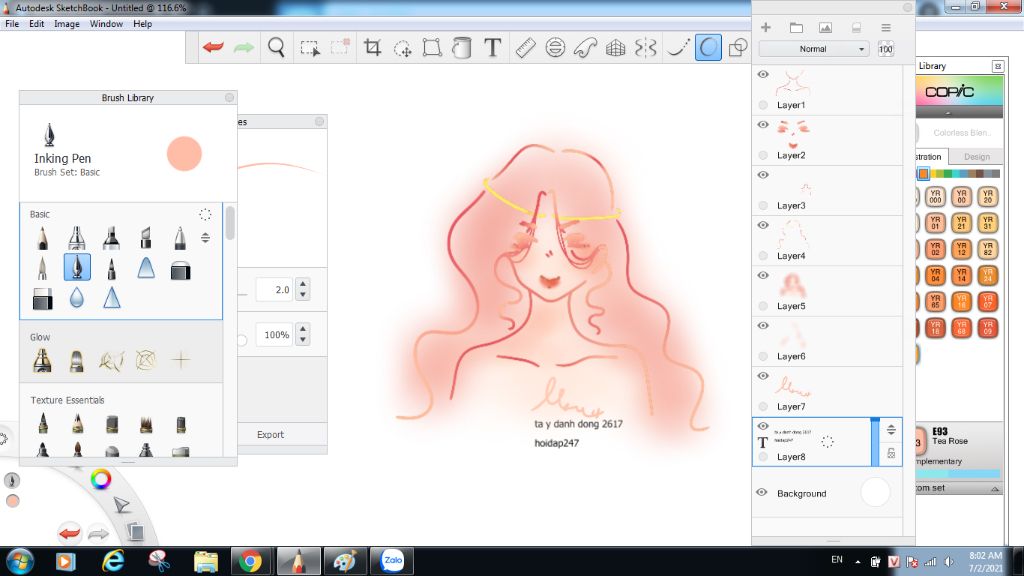Click the Export button
Screen dimensions: 1024x576
pyautogui.click(x=270, y=434)
